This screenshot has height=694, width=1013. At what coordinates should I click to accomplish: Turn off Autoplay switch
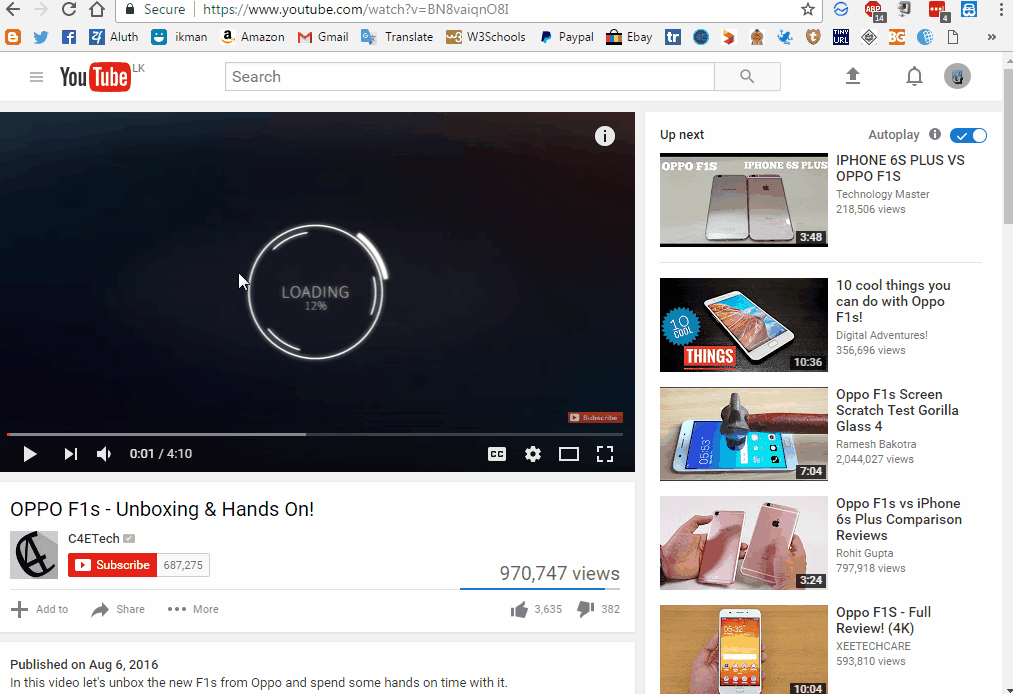pyautogui.click(x=968, y=135)
